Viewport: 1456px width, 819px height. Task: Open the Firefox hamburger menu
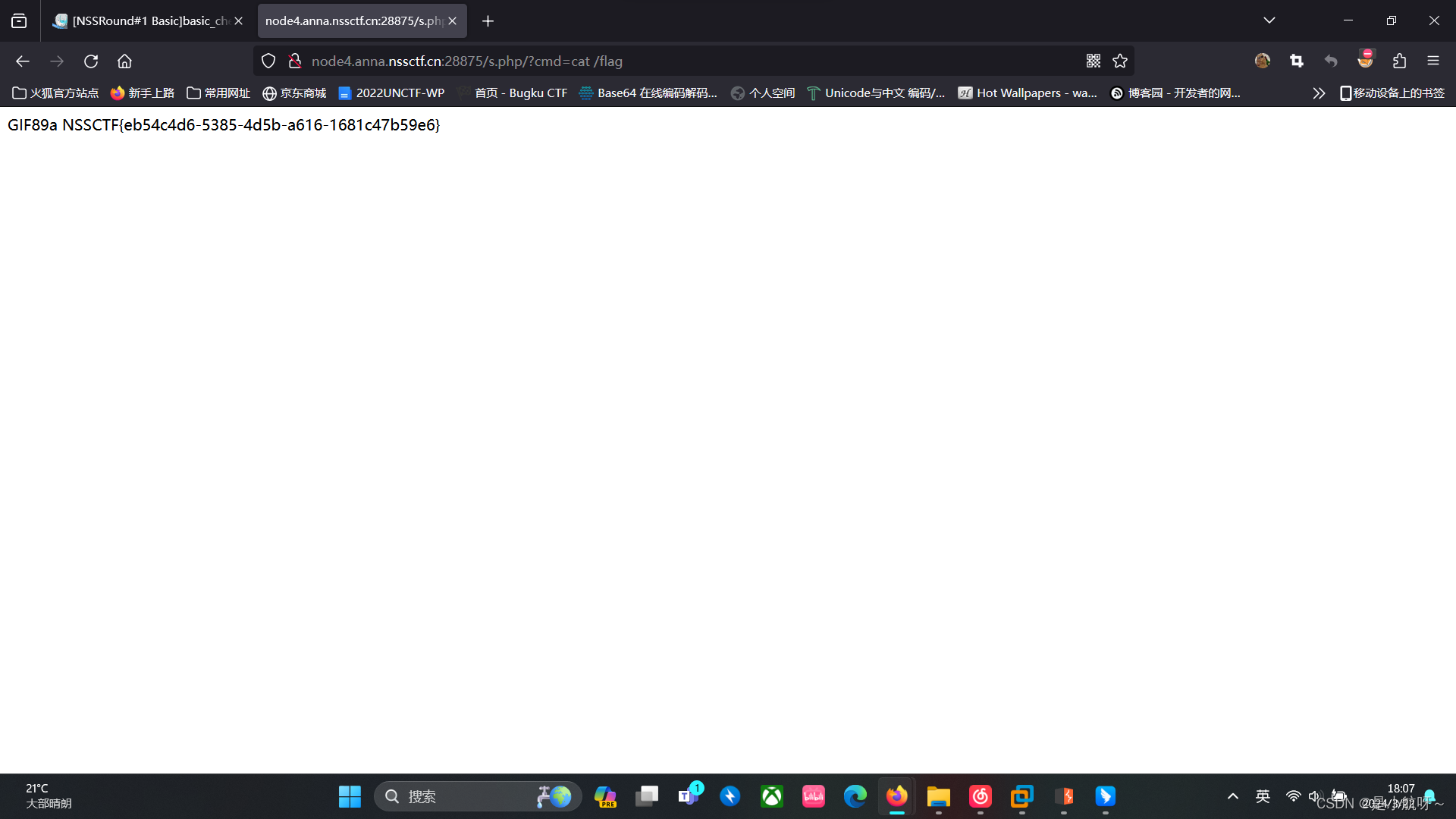click(1434, 61)
